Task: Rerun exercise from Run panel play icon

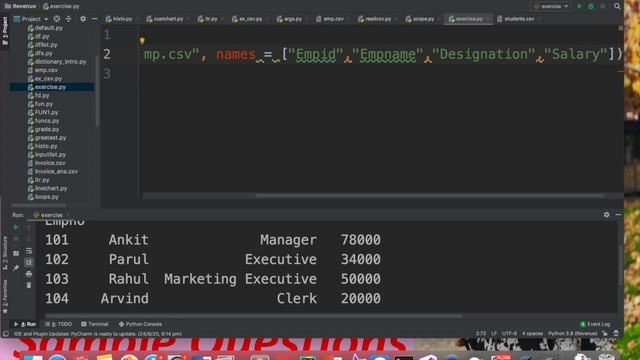Action: coord(16,227)
